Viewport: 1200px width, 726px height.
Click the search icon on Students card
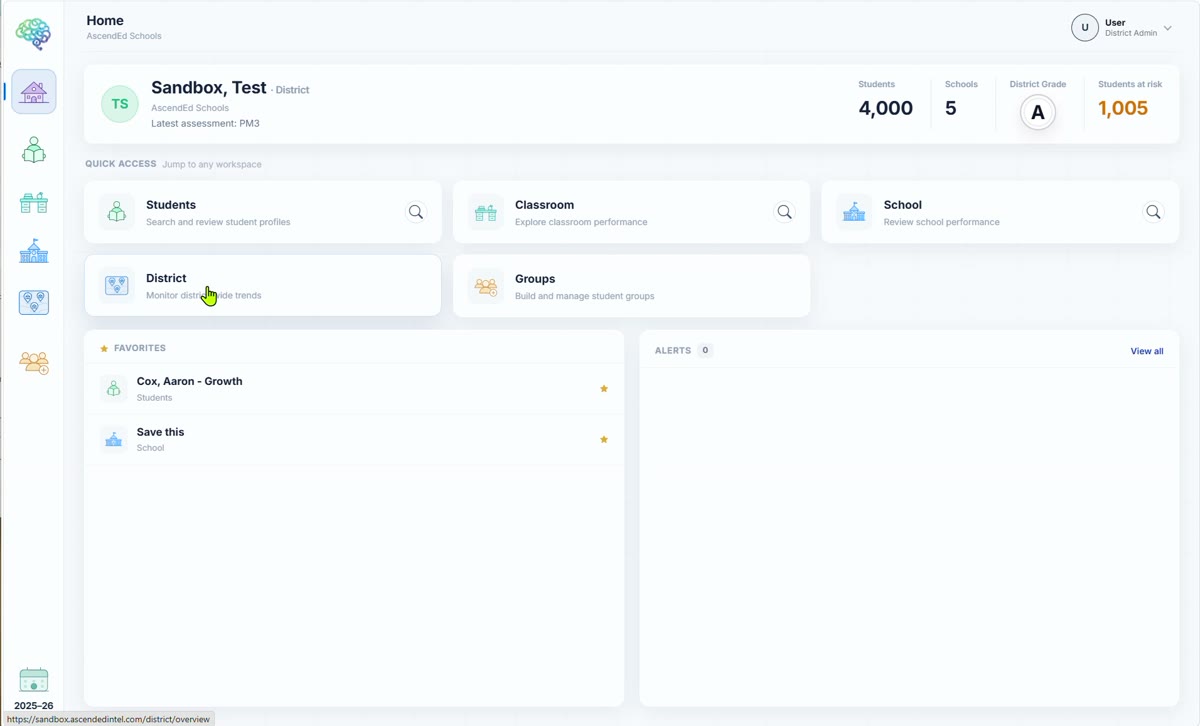coord(416,212)
